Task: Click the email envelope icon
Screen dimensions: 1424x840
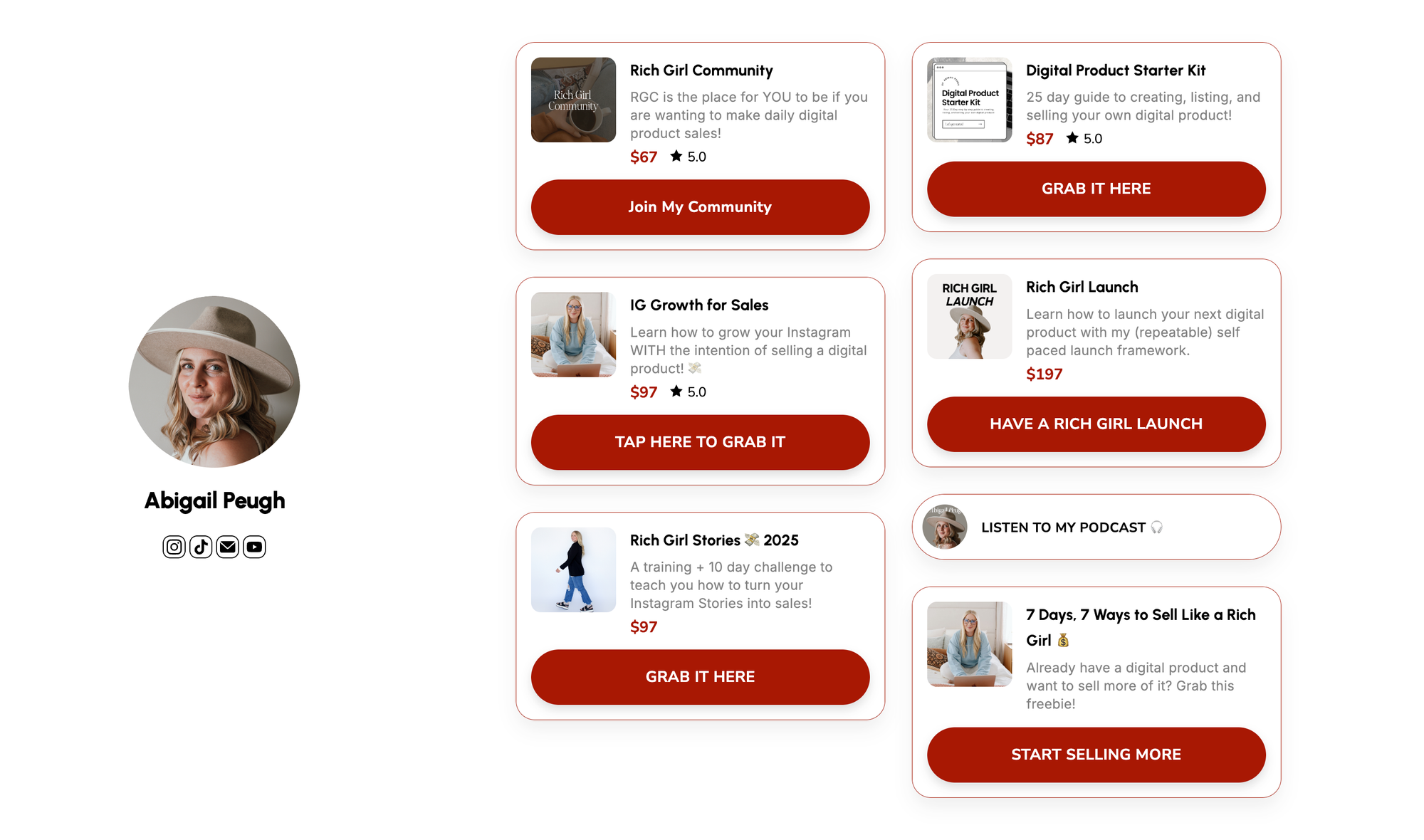Action: coord(228,547)
